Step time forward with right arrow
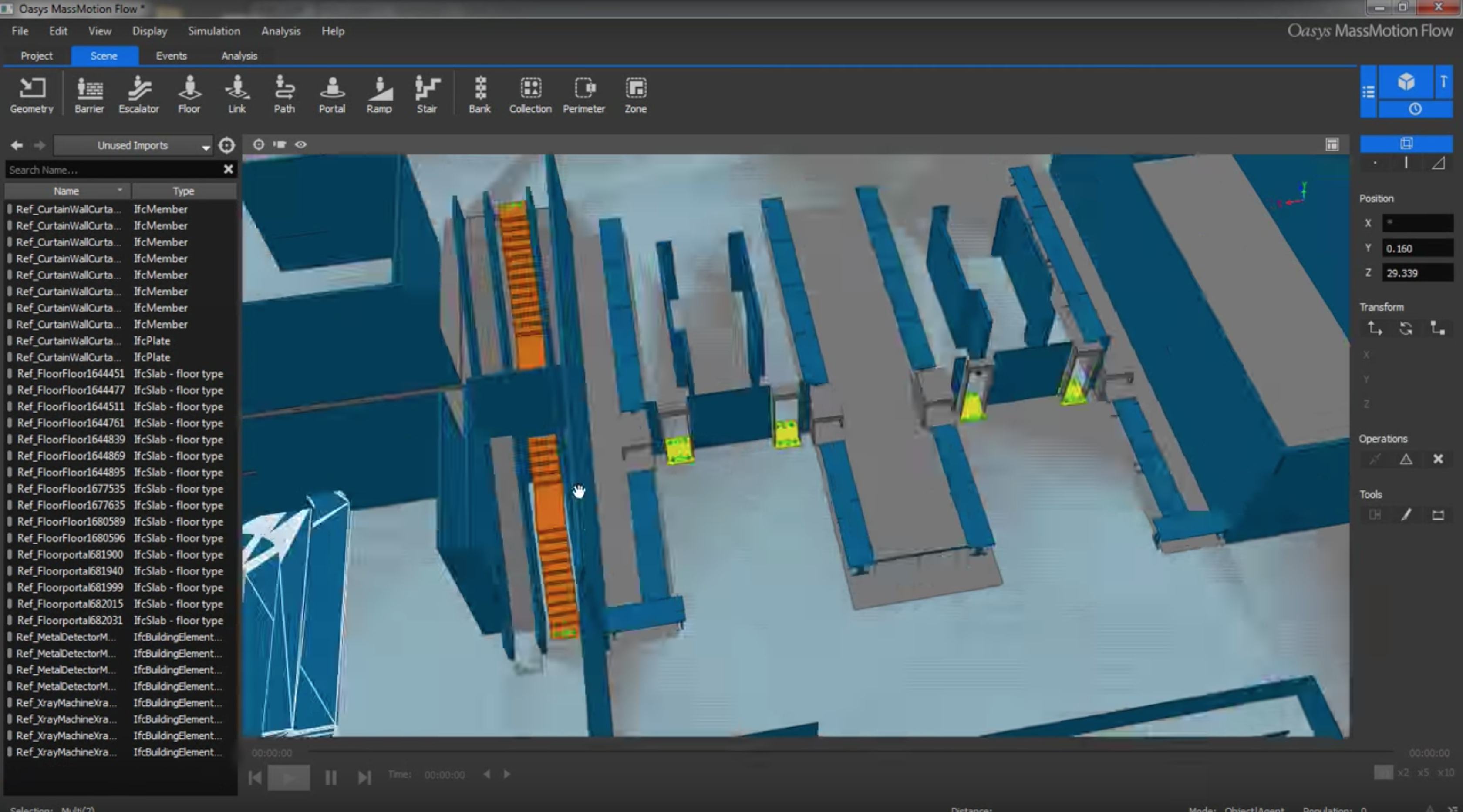This screenshot has height=812, width=1463. (506, 774)
